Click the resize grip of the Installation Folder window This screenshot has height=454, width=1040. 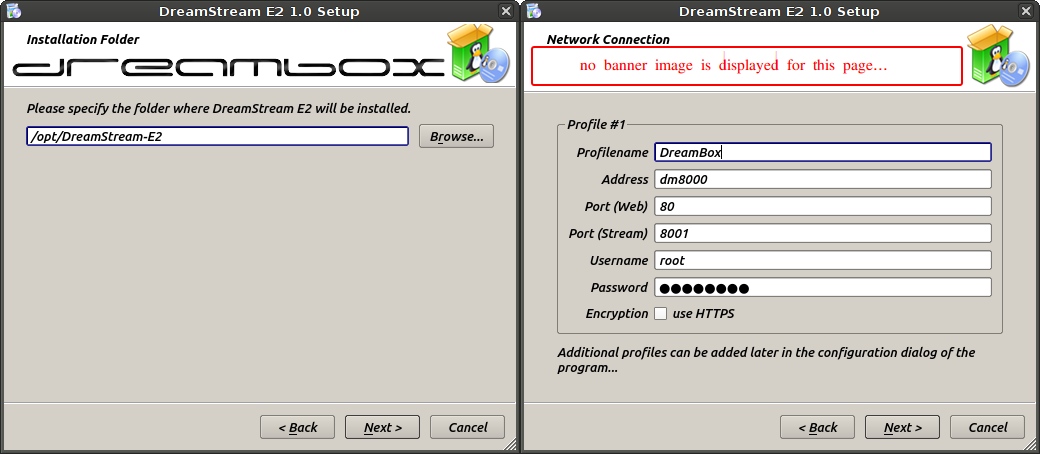(x=510, y=444)
